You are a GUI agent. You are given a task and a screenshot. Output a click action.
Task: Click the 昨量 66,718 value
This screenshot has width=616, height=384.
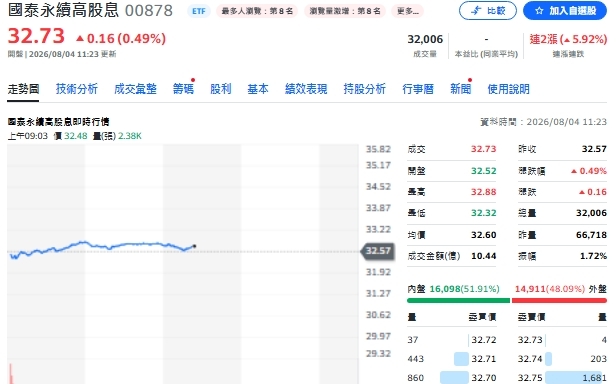coord(591,235)
